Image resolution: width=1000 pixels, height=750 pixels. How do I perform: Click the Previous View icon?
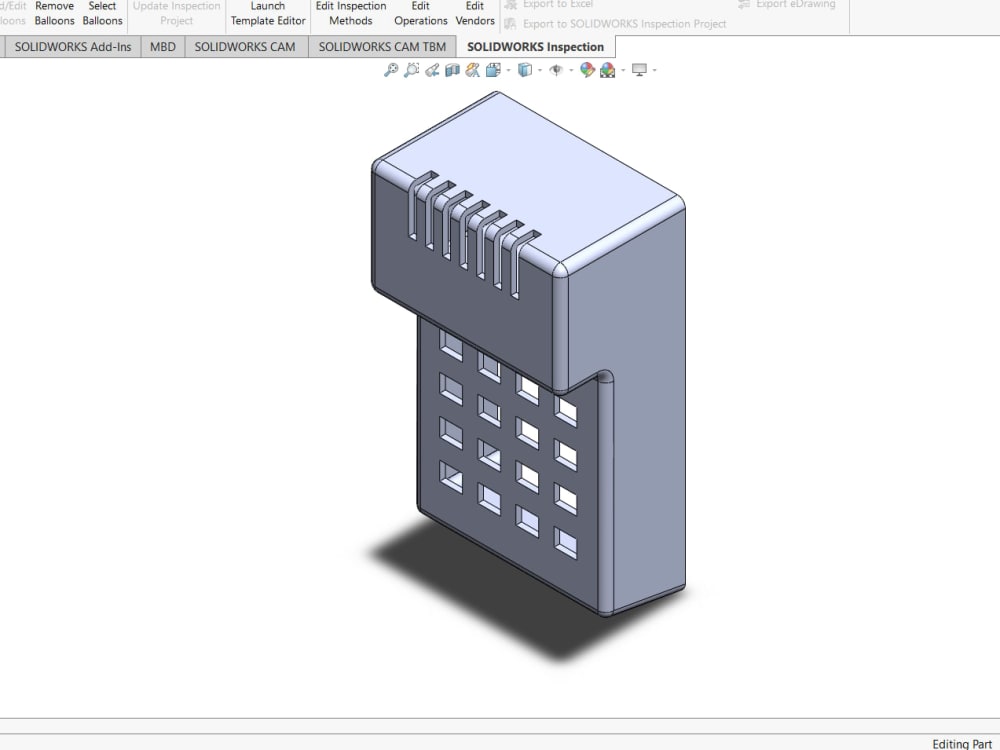pos(432,70)
